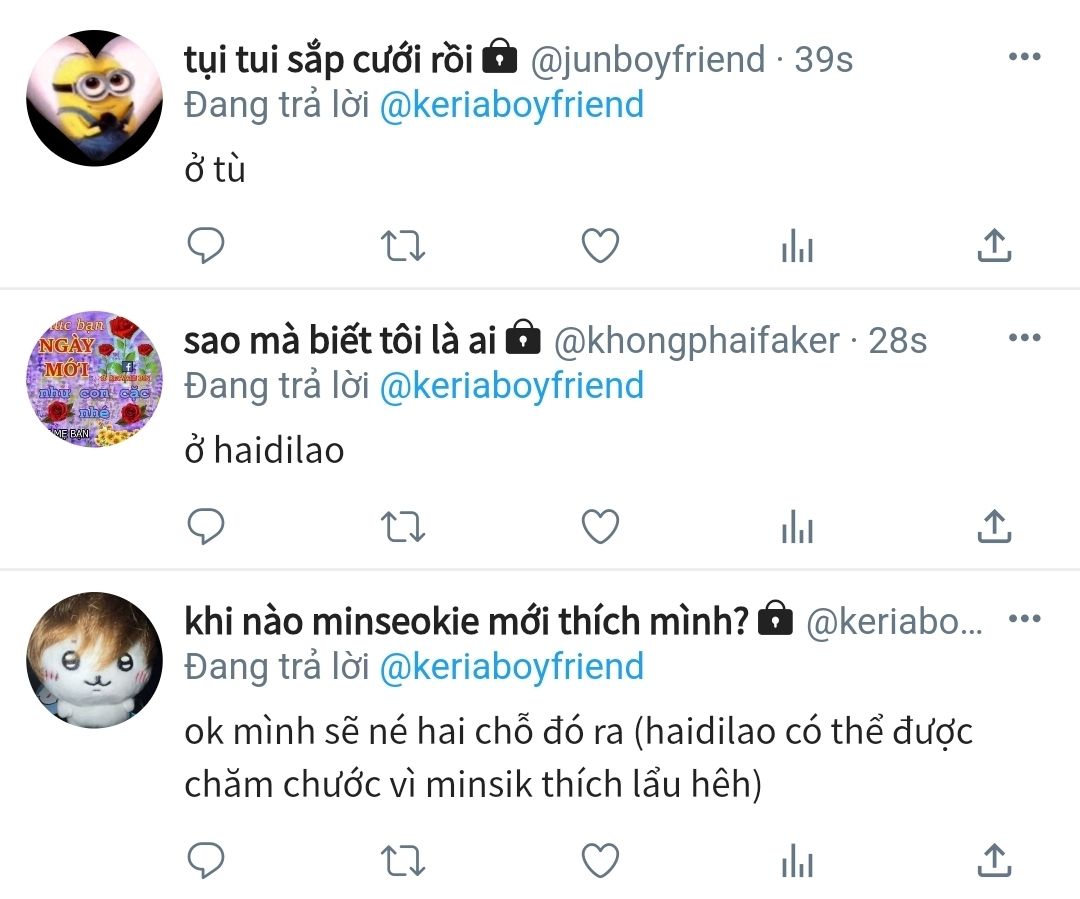This screenshot has height=899, width=1080.
Task: Open more options for the @khongphaifaker tweet
Action: tap(1024, 338)
